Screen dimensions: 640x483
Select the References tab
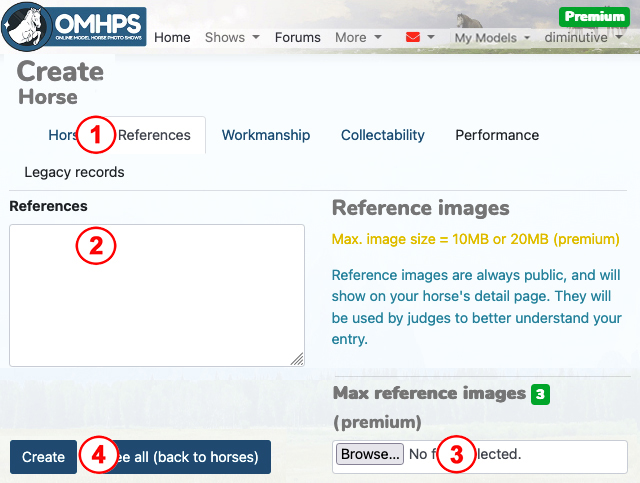click(x=156, y=135)
